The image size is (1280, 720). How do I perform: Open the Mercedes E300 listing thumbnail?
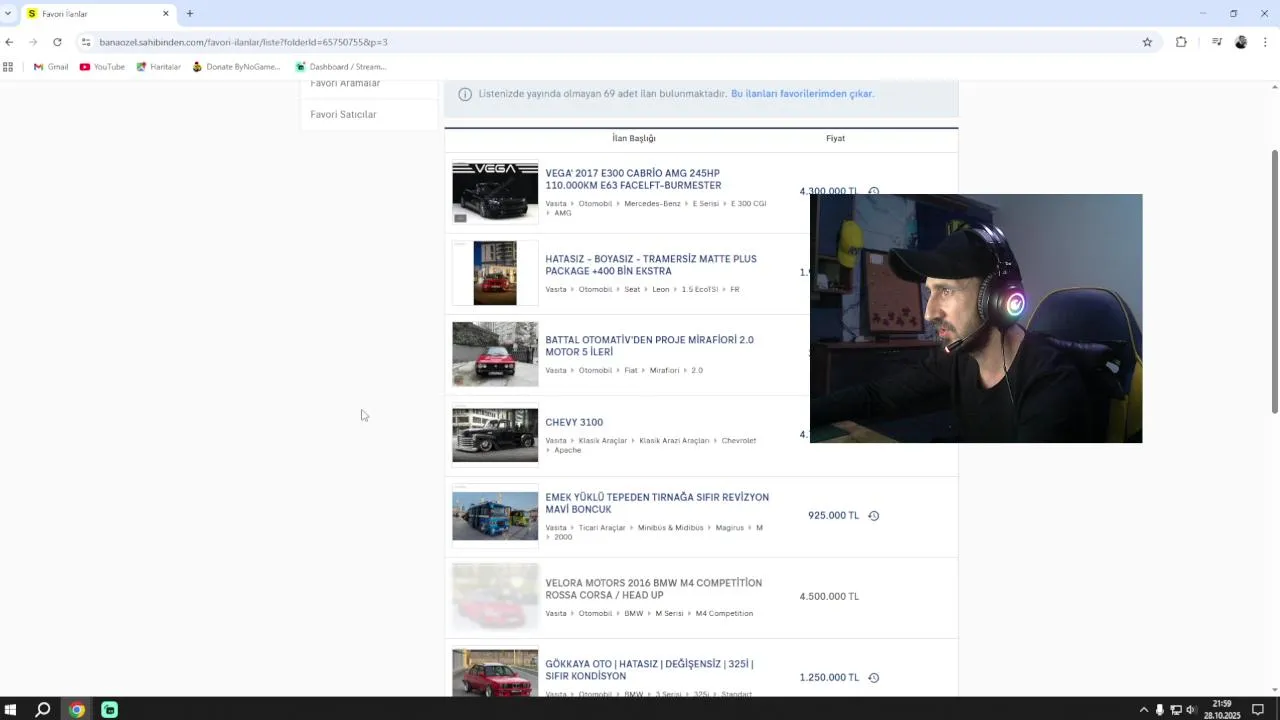pyautogui.click(x=495, y=192)
